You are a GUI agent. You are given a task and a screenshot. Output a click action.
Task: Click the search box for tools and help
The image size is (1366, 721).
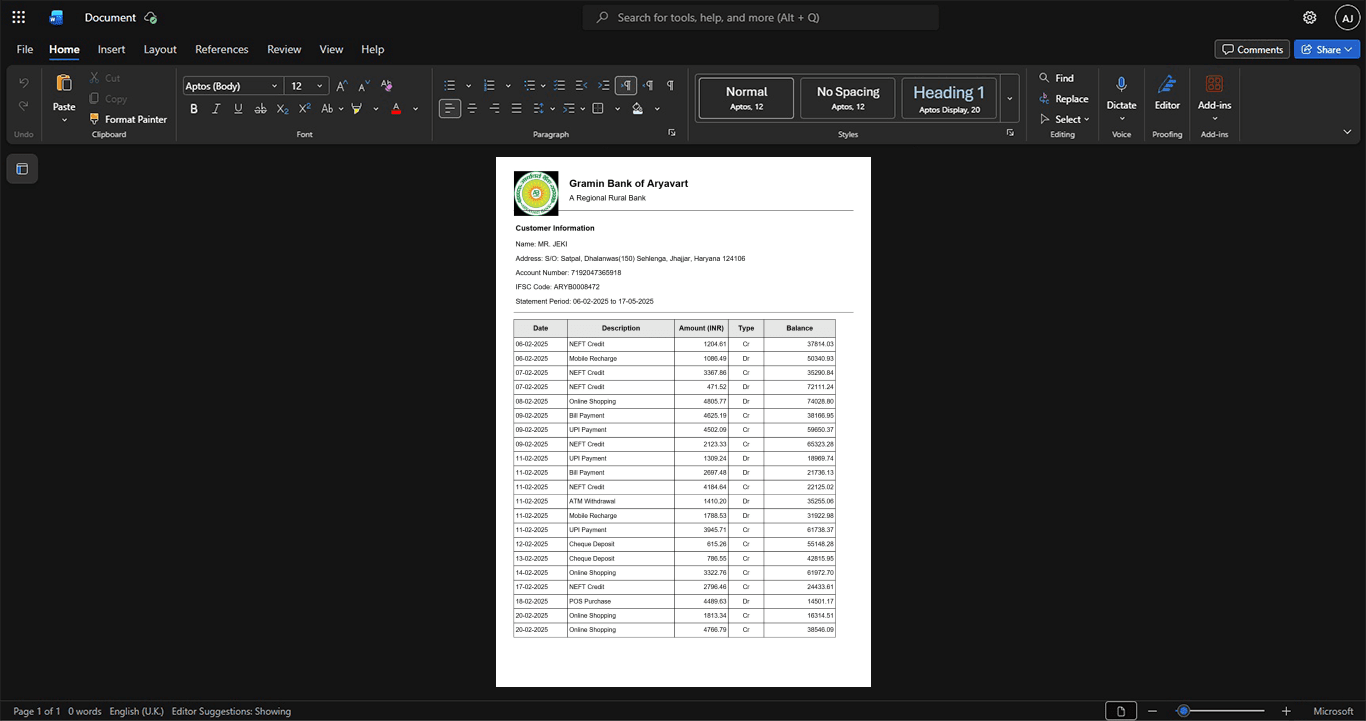pyautogui.click(x=761, y=17)
